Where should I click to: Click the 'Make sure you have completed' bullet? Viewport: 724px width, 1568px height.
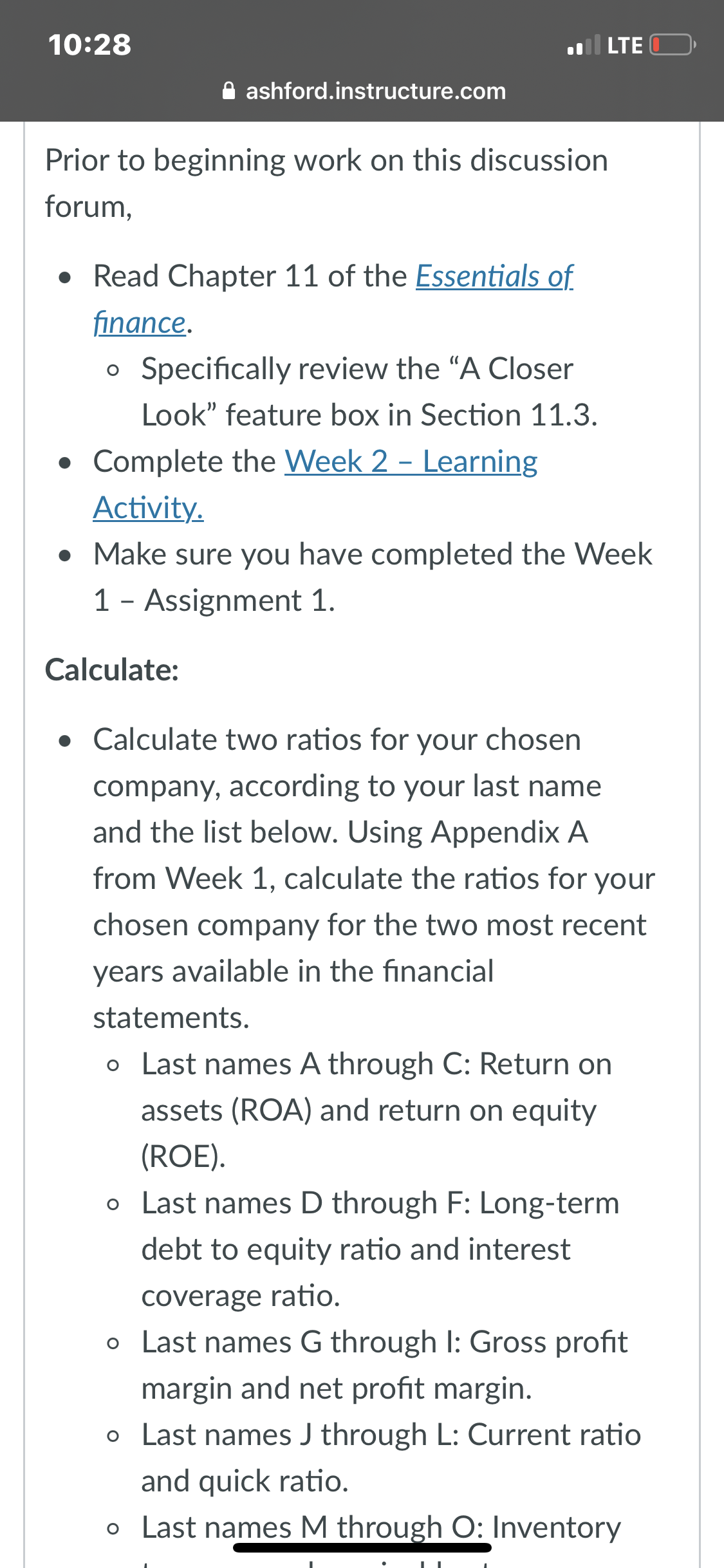pos(373,577)
